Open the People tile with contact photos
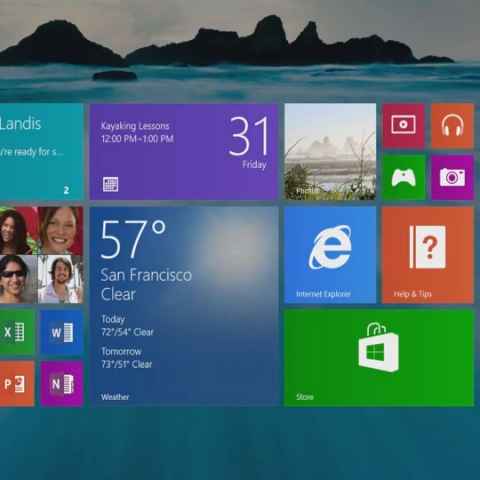Viewport: 480px width, 480px height. pos(41,255)
